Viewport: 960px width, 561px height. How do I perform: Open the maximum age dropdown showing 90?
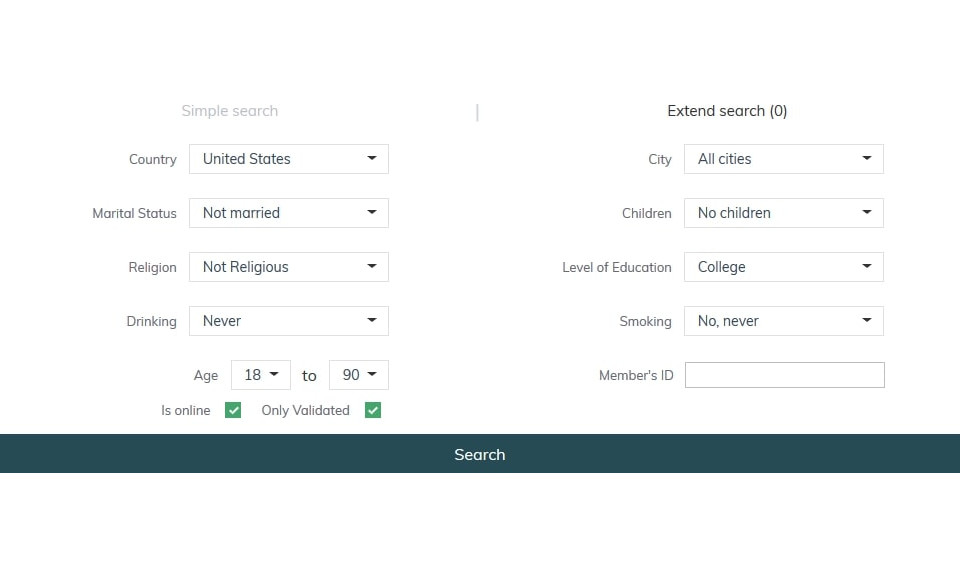[x=358, y=375]
